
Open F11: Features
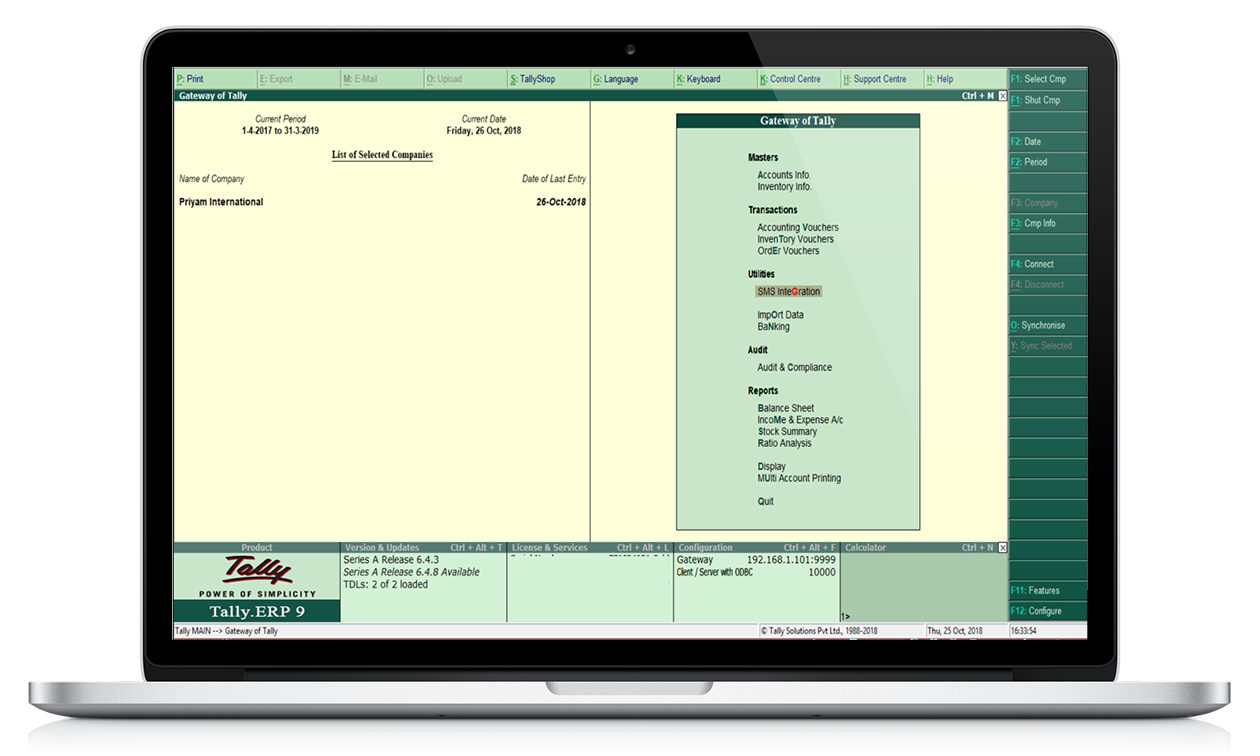[1047, 591]
